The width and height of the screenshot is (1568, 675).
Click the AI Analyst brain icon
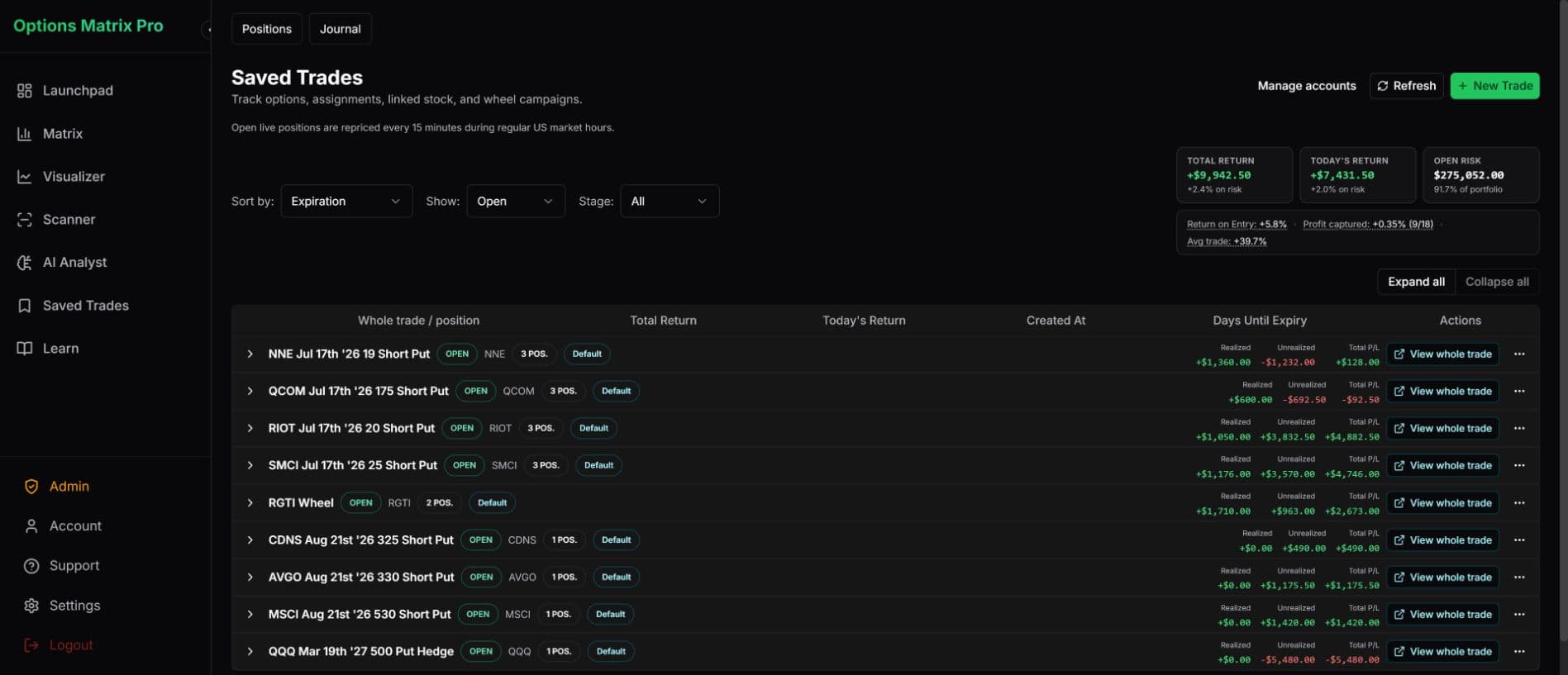[x=25, y=262]
